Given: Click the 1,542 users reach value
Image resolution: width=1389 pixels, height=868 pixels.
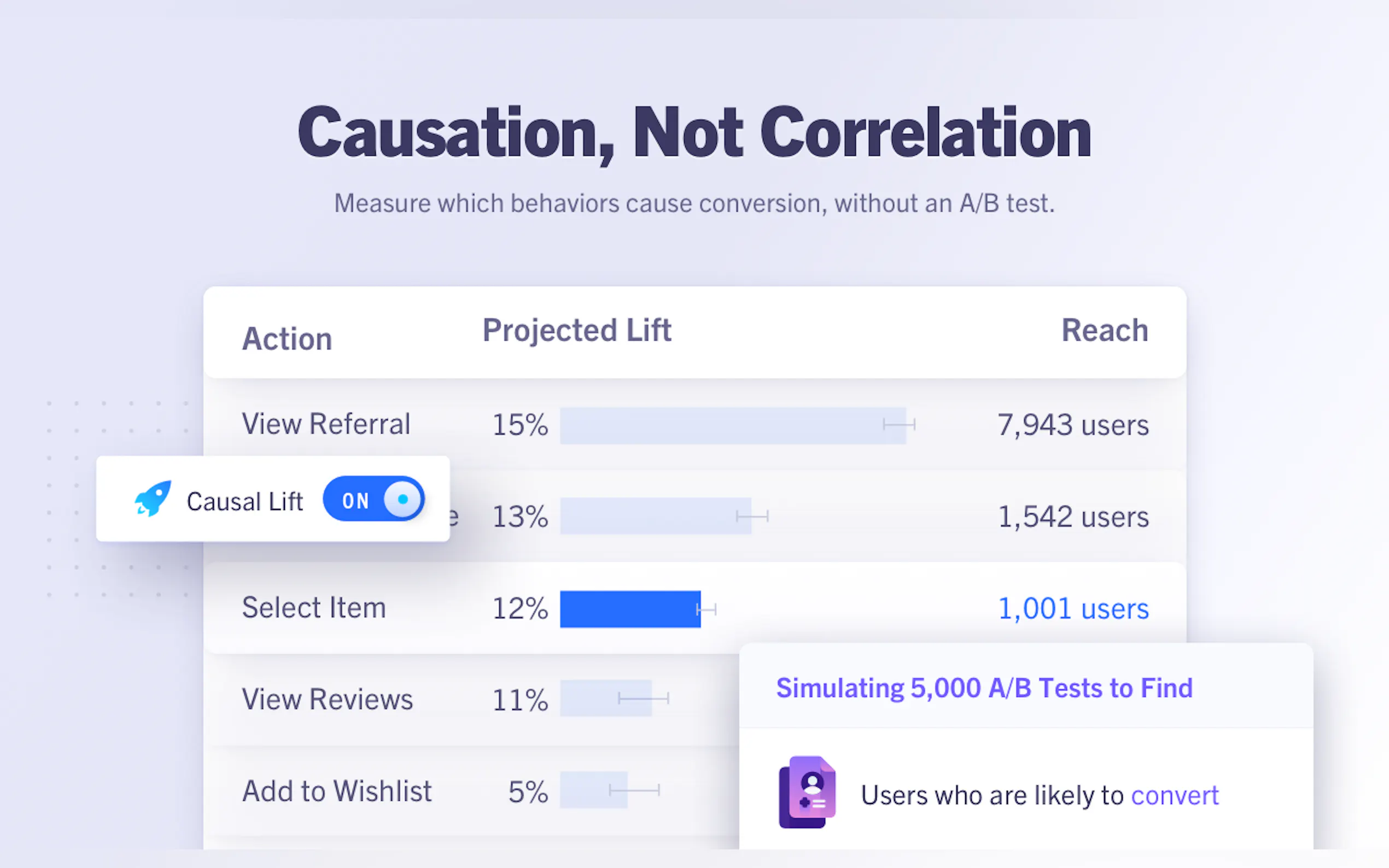Looking at the screenshot, I should point(1073,517).
